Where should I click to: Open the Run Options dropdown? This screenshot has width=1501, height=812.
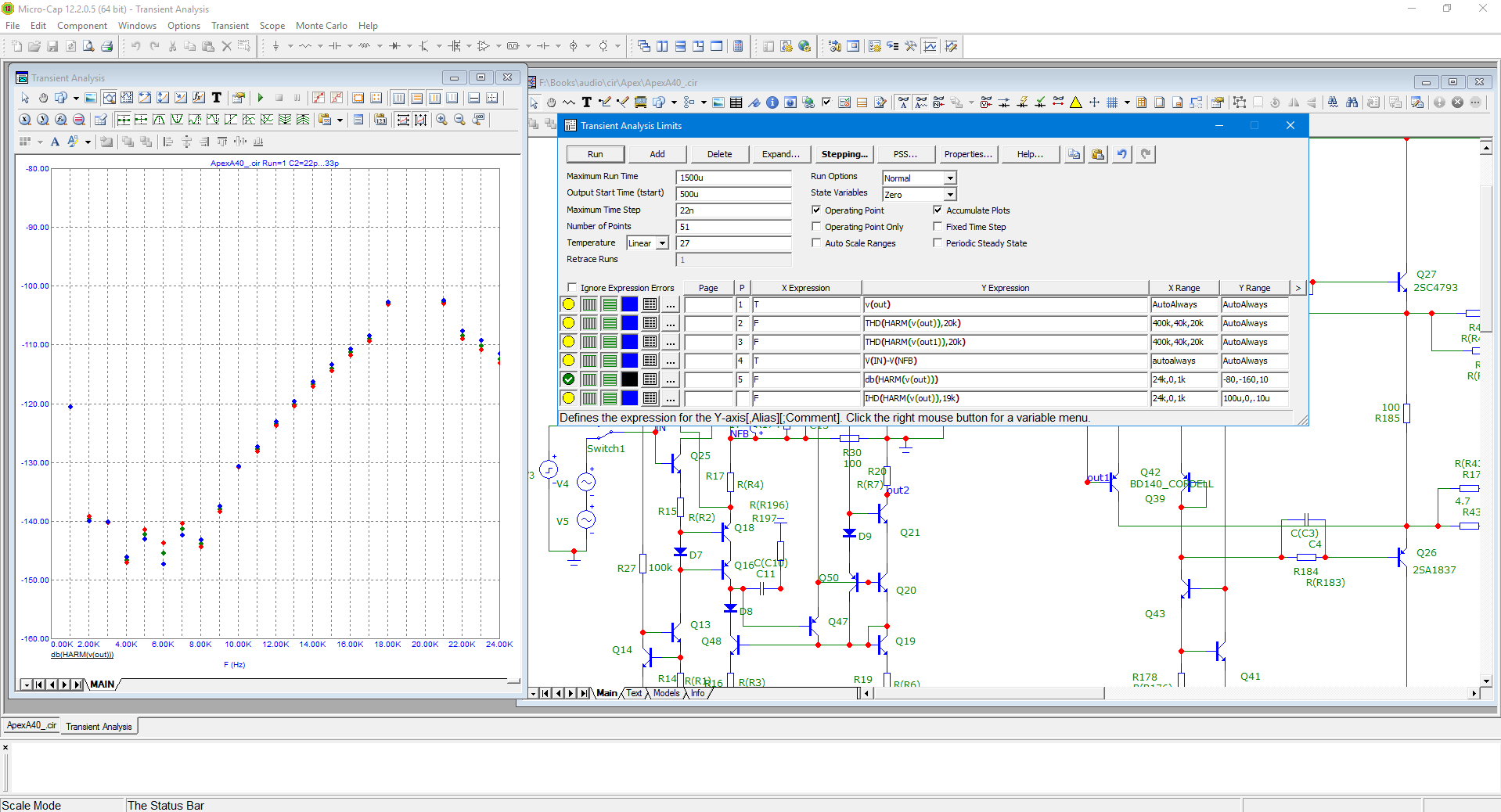click(949, 178)
